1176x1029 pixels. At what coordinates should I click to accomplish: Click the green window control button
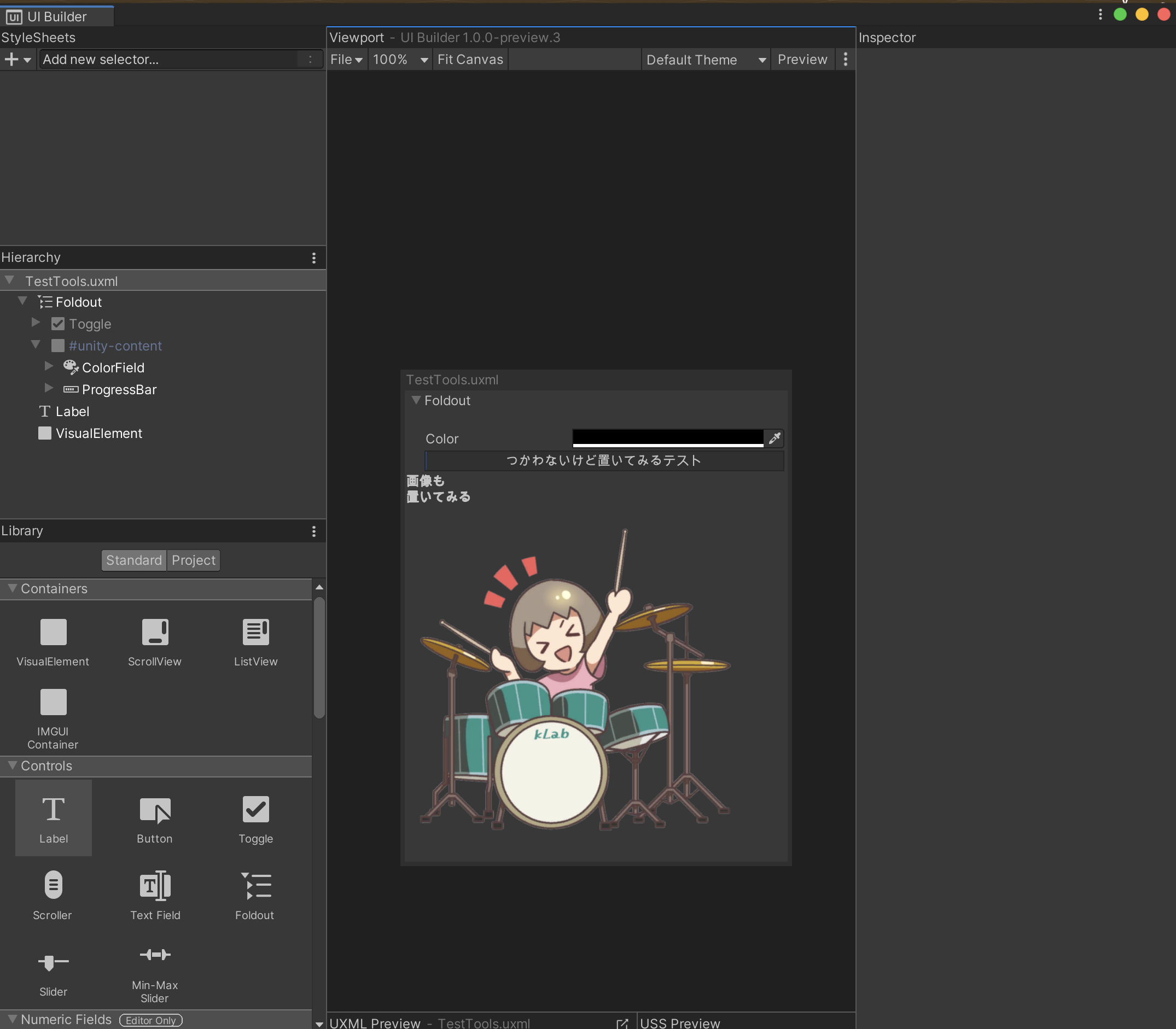click(1120, 14)
